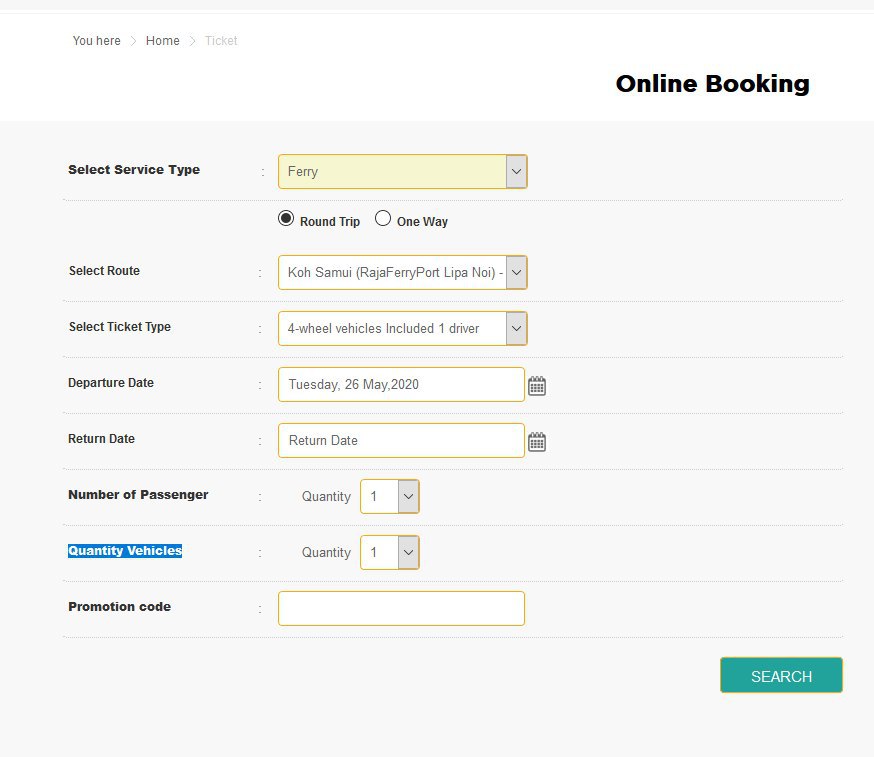
Task: Click the highlighted Quantity Vehicles label
Action: click(125, 551)
